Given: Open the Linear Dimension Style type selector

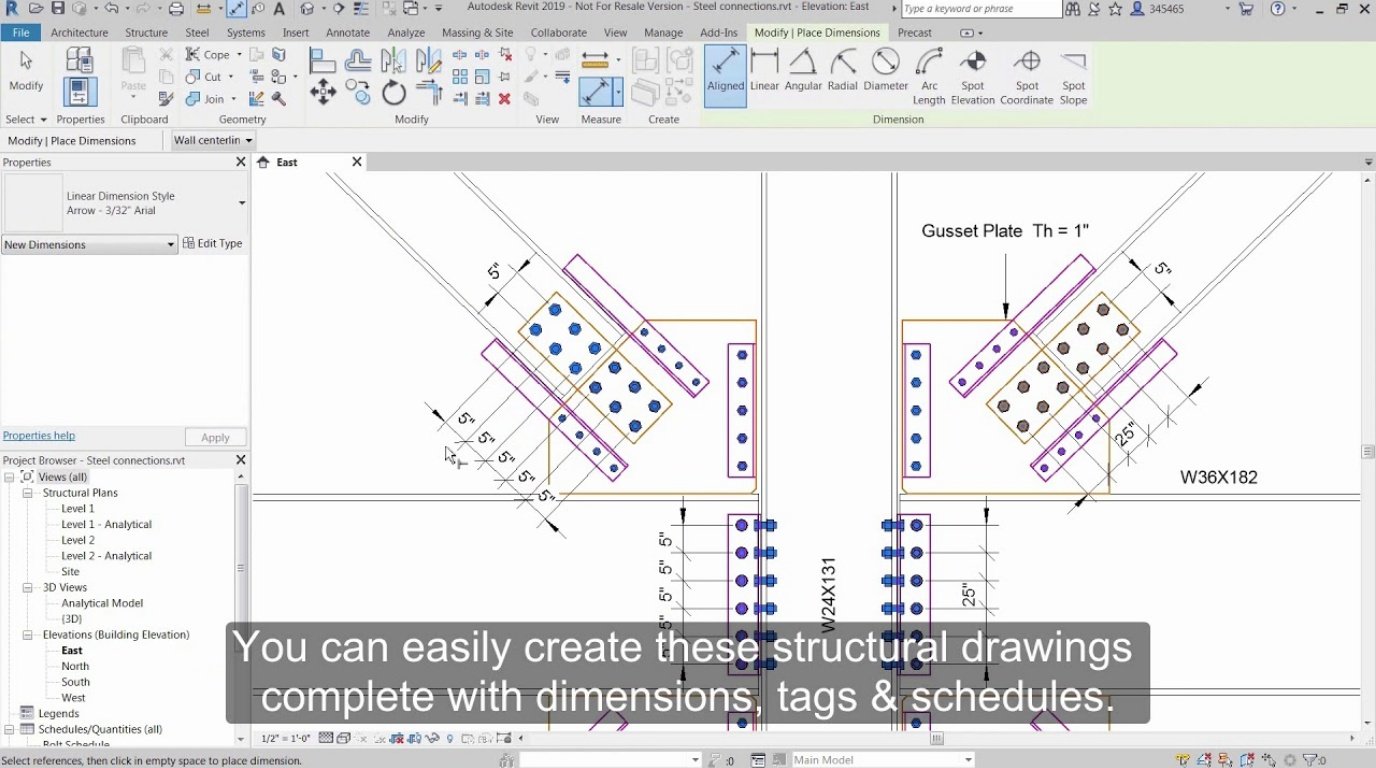Looking at the screenshot, I should [125, 203].
